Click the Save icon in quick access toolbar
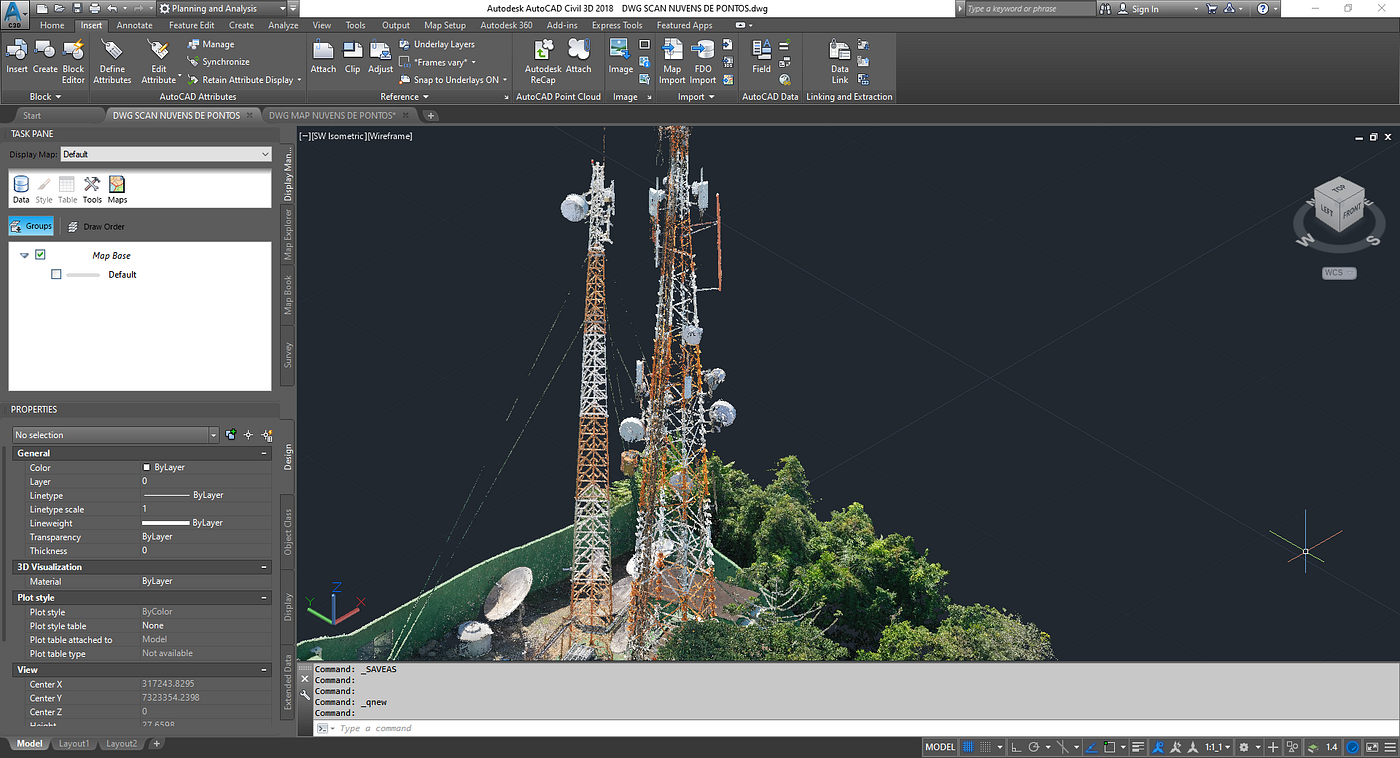The image size is (1400, 758). pyautogui.click(x=79, y=8)
